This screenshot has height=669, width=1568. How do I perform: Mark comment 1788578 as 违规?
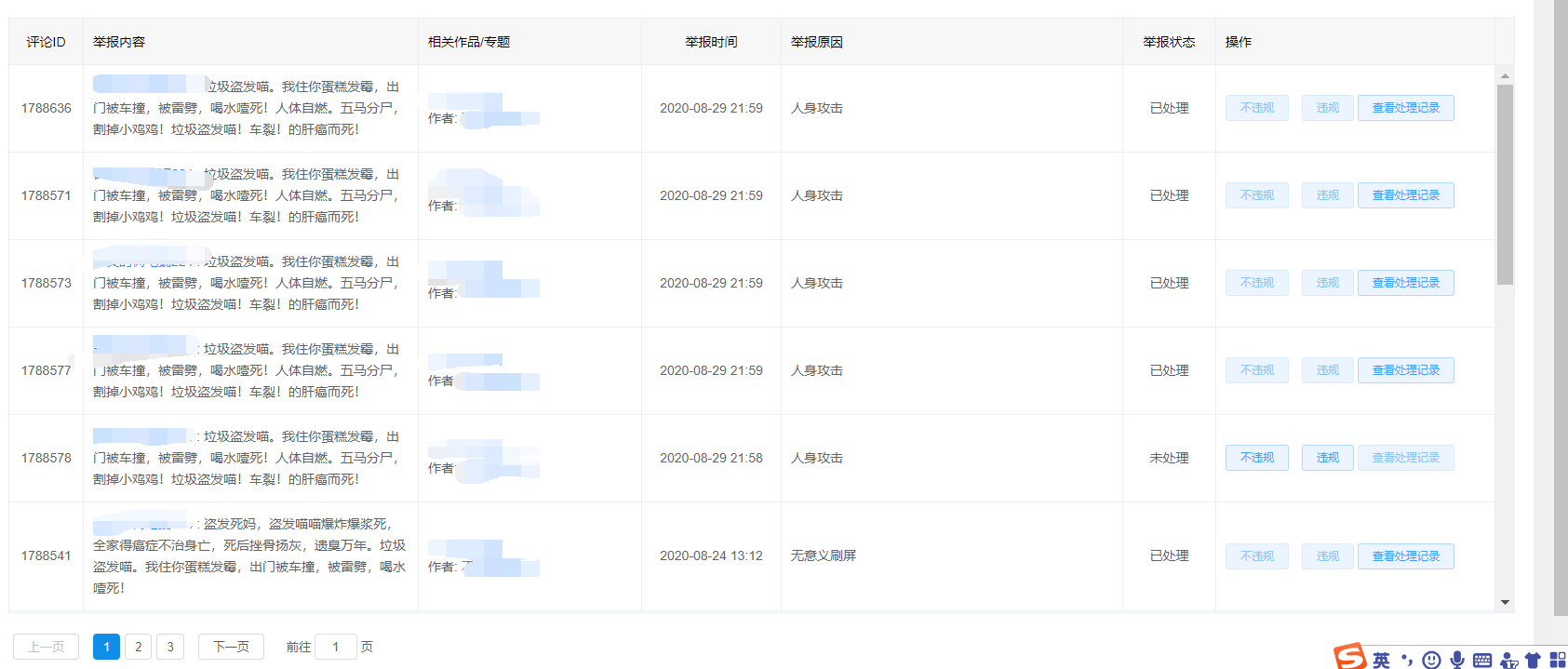(x=1327, y=458)
